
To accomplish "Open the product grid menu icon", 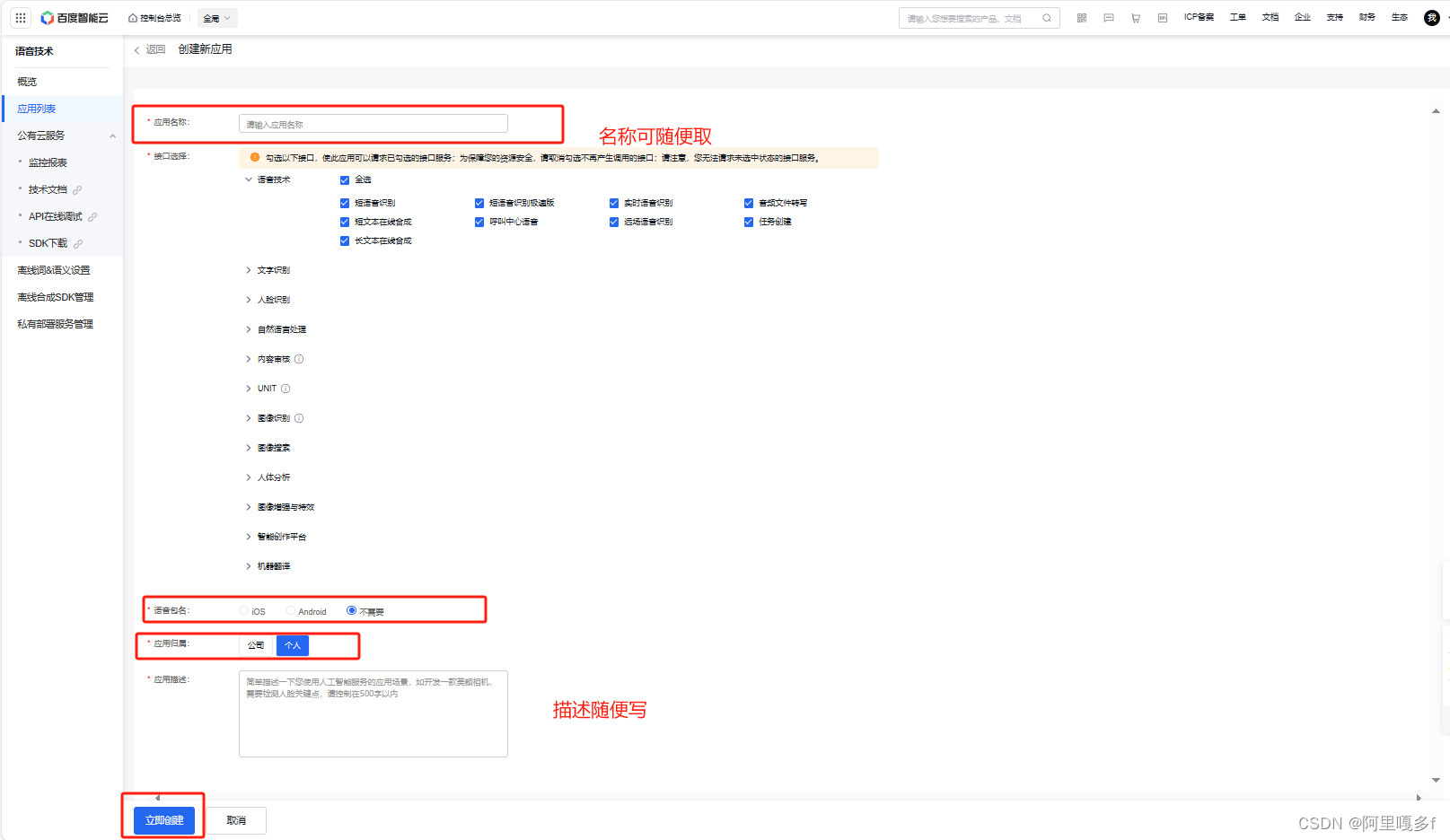I will (x=20, y=18).
